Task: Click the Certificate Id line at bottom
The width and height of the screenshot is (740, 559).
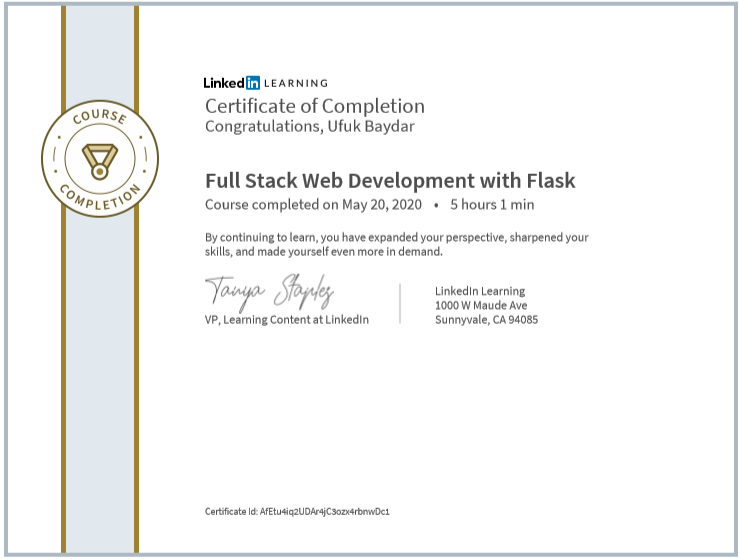Action: click(x=297, y=511)
